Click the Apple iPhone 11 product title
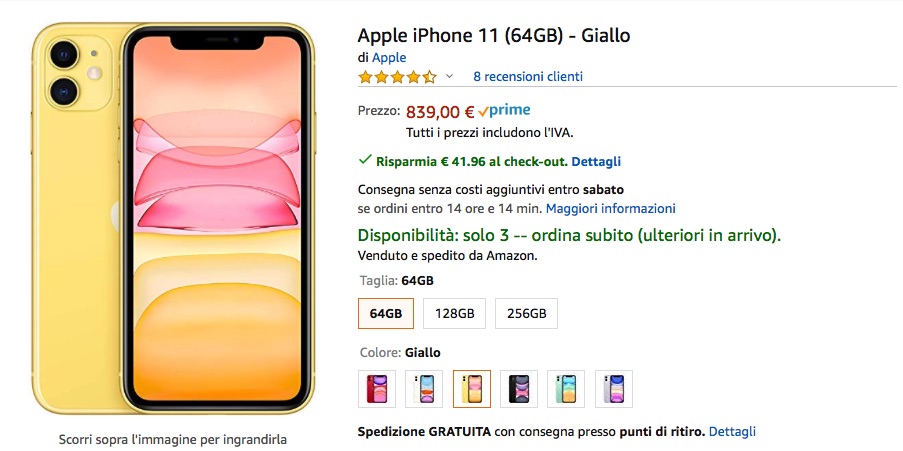This screenshot has width=903, height=451. tap(494, 36)
